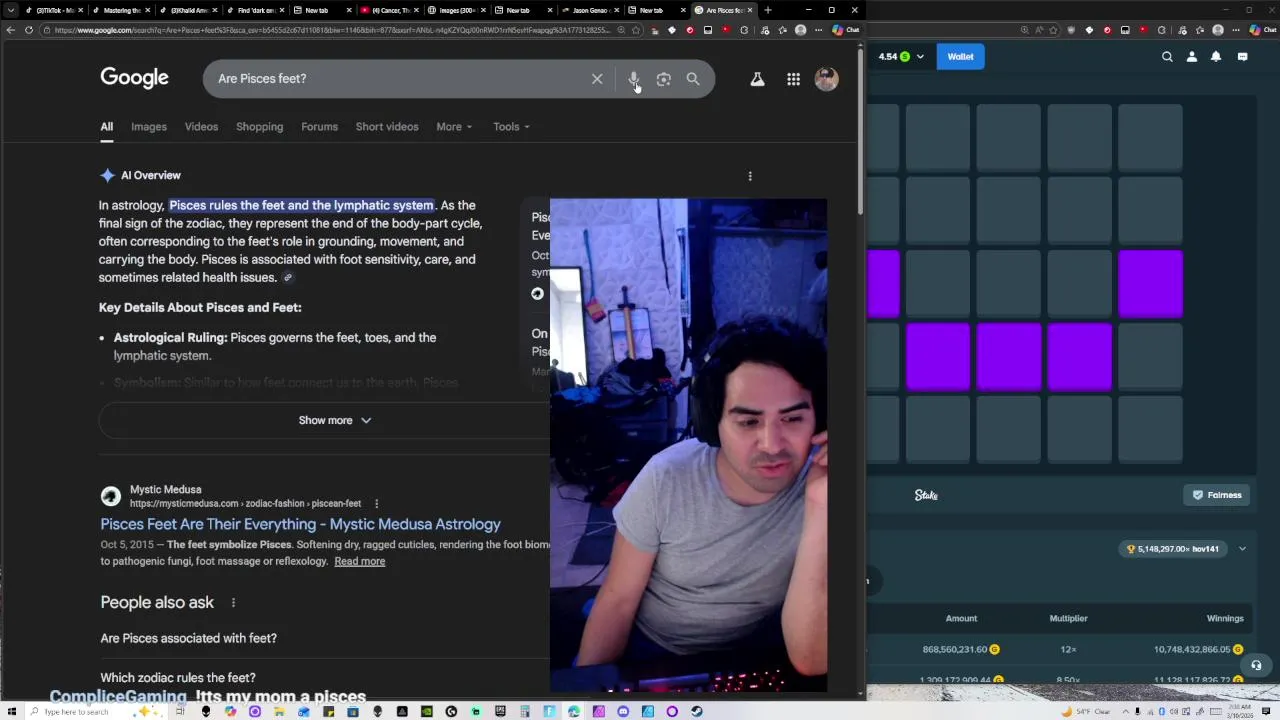
Task: Switch to Shopping results tab
Action: click(259, 127)
